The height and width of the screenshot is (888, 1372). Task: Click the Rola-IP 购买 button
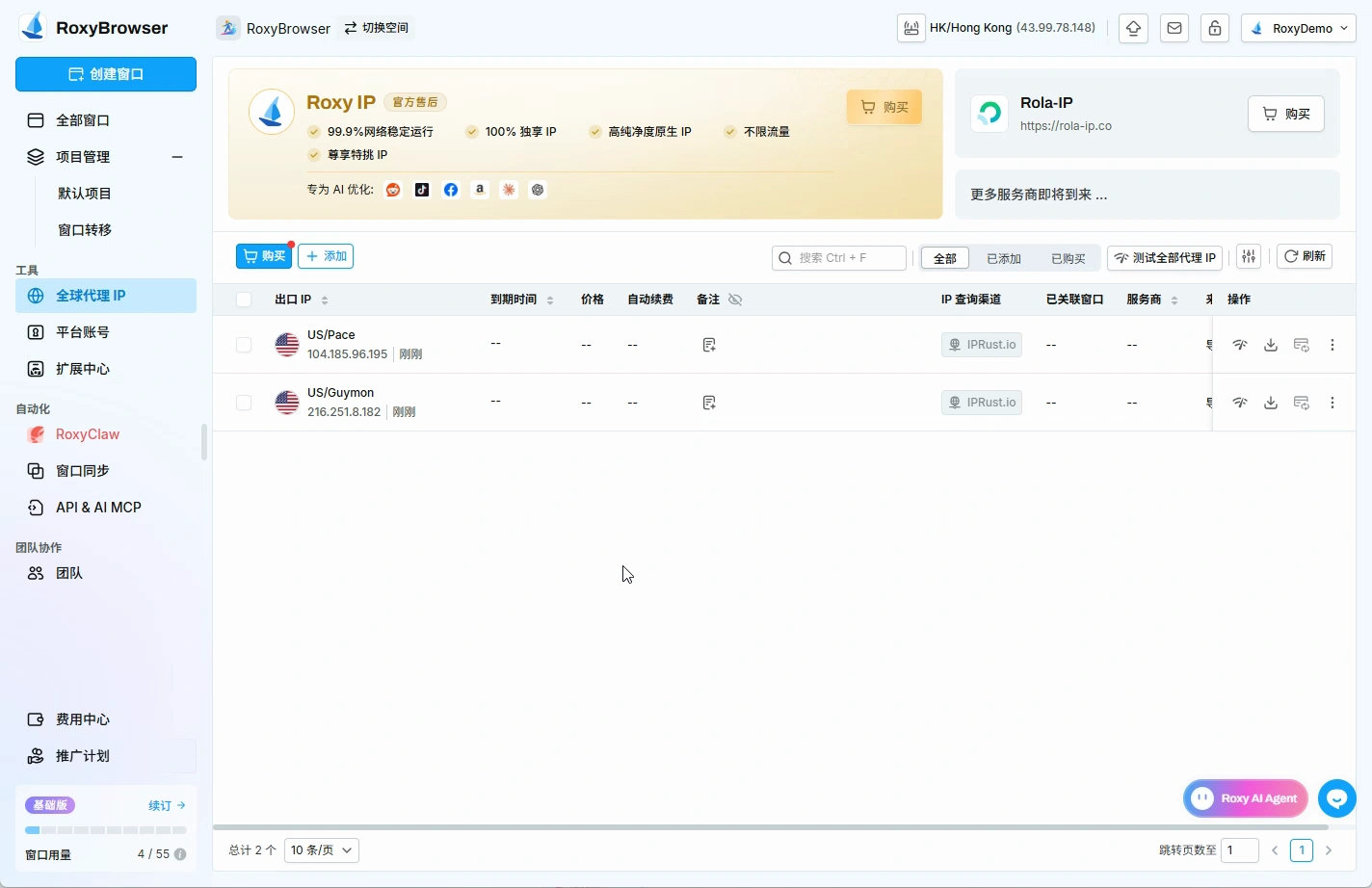point(1286,114)
